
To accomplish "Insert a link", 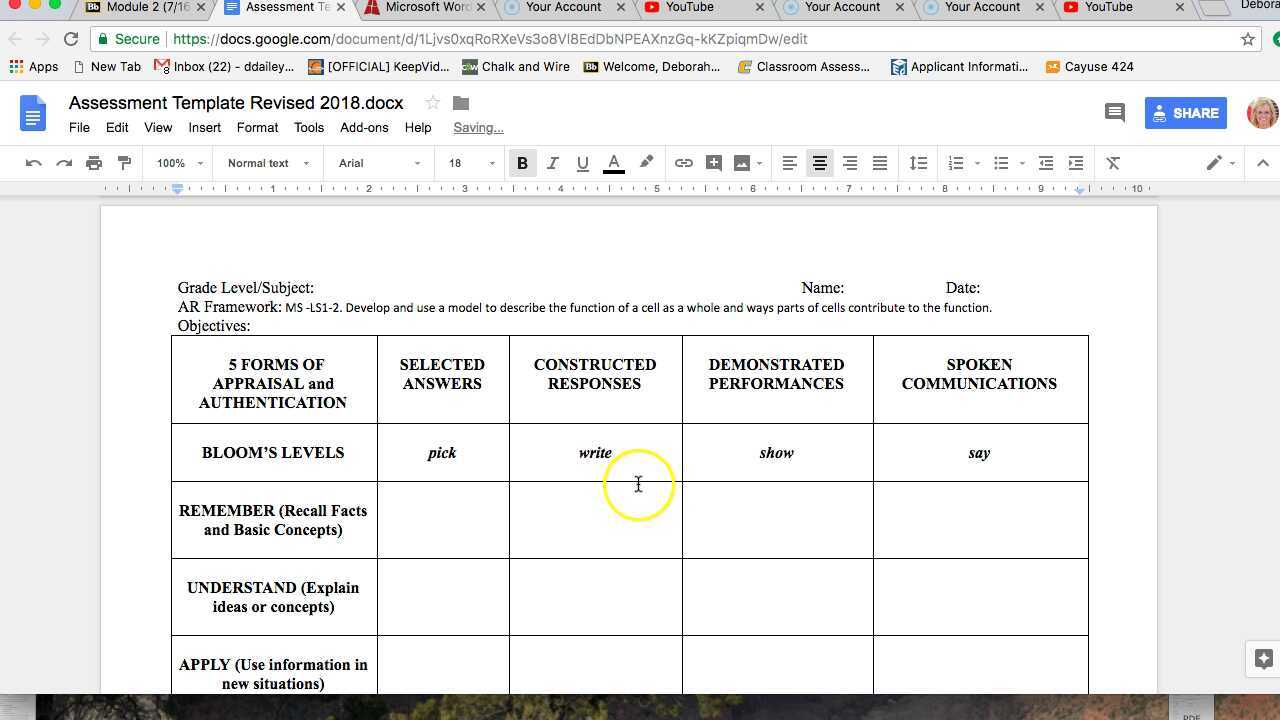I will tap(684, 163).
